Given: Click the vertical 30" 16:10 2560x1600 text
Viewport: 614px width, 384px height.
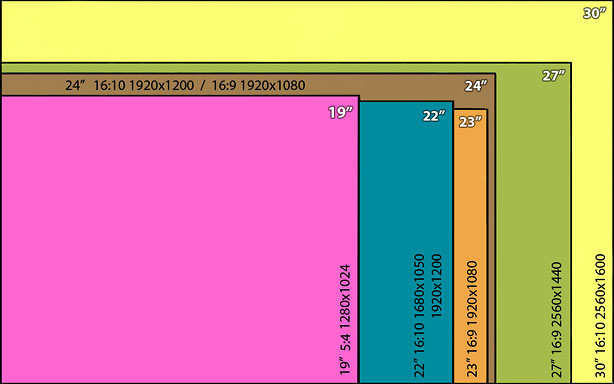Looking at the screenshot, I should click(x=600, y=315).
